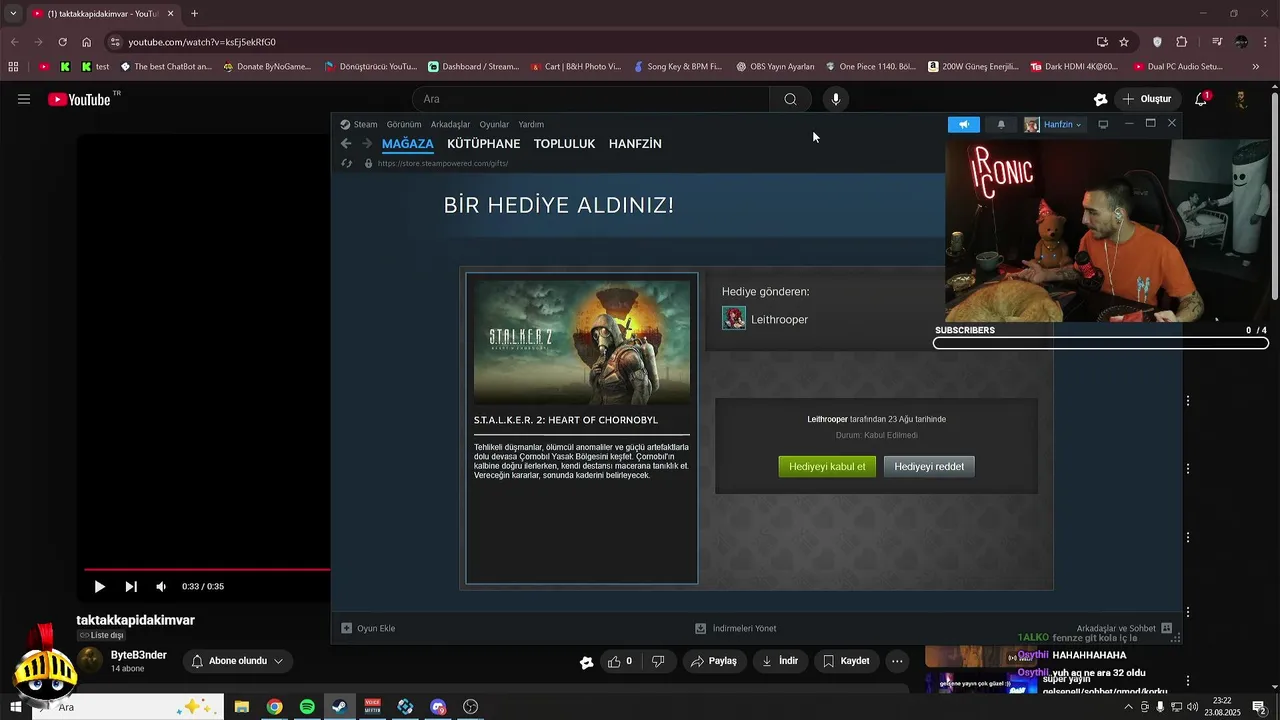Reload the Chrome page
Viewport: 1280px width, 720px height.
point(62,42)
